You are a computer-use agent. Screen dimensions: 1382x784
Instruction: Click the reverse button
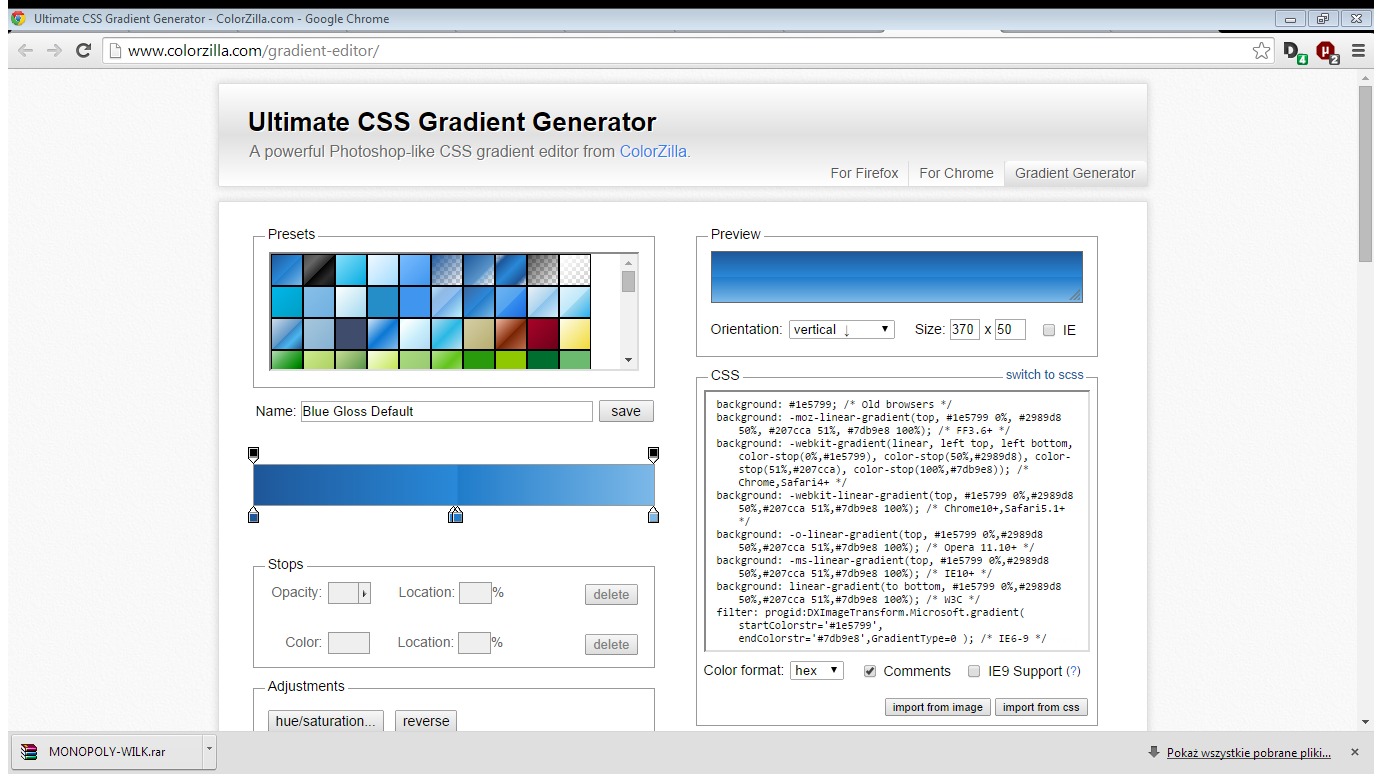[426, 721]
